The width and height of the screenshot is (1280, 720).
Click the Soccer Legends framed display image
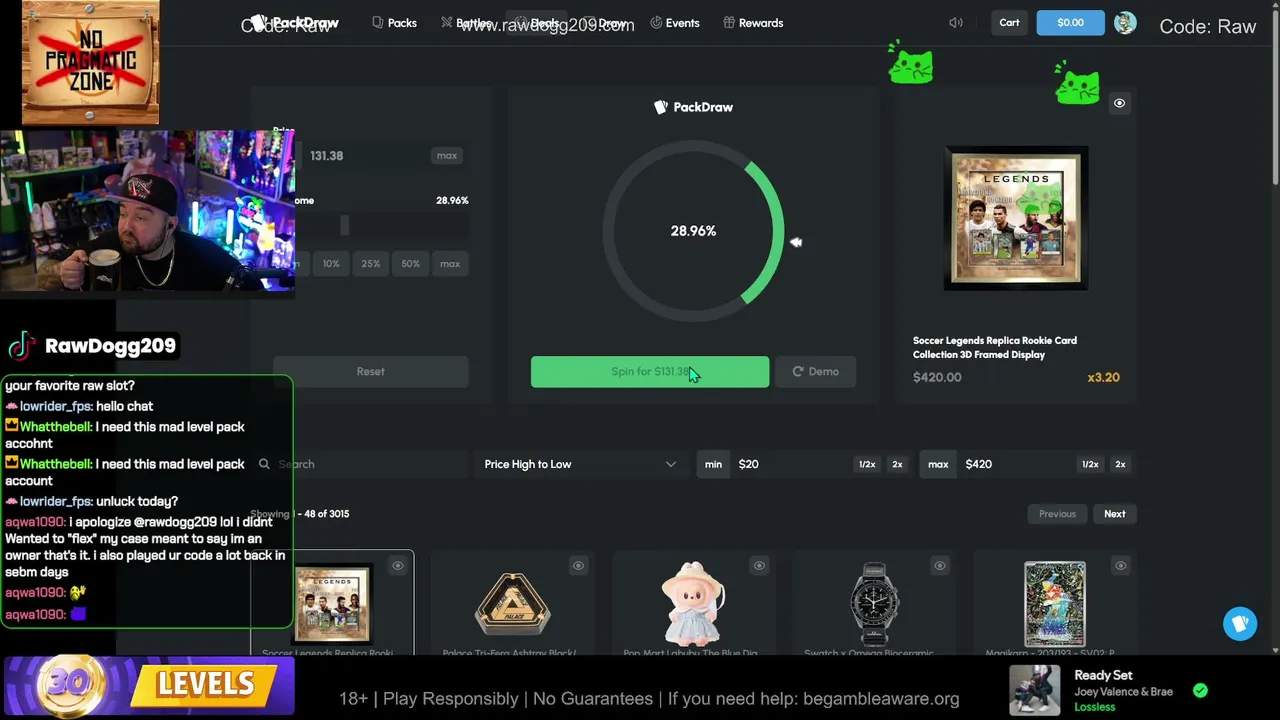pos(1016,218)
